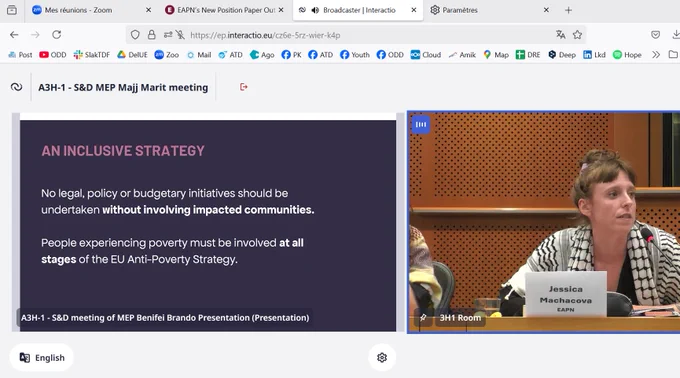Open the Facebook Youth bookmark
This screenshot has height=378, width=680.
click(x=355, y=55)
